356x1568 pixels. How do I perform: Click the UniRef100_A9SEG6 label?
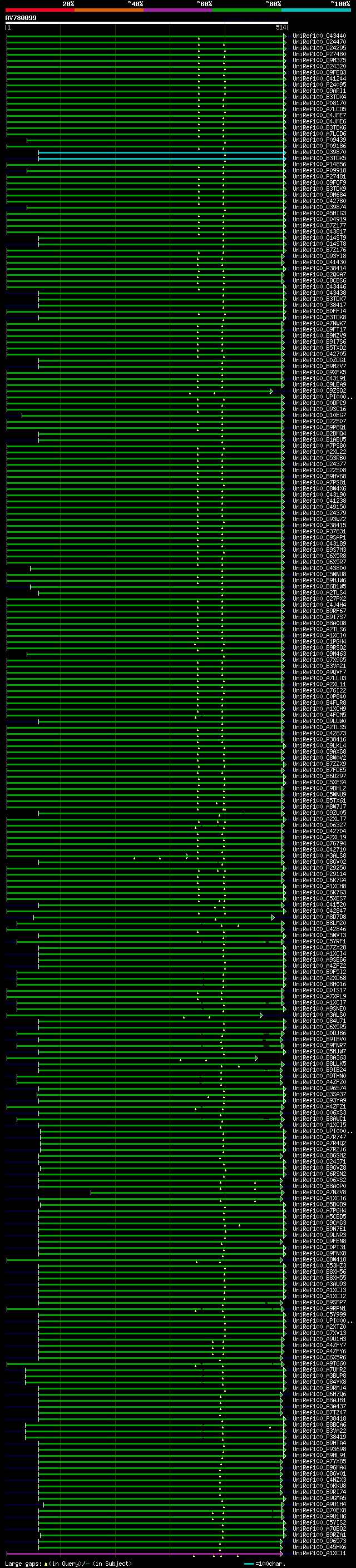(x=319, y=961)
